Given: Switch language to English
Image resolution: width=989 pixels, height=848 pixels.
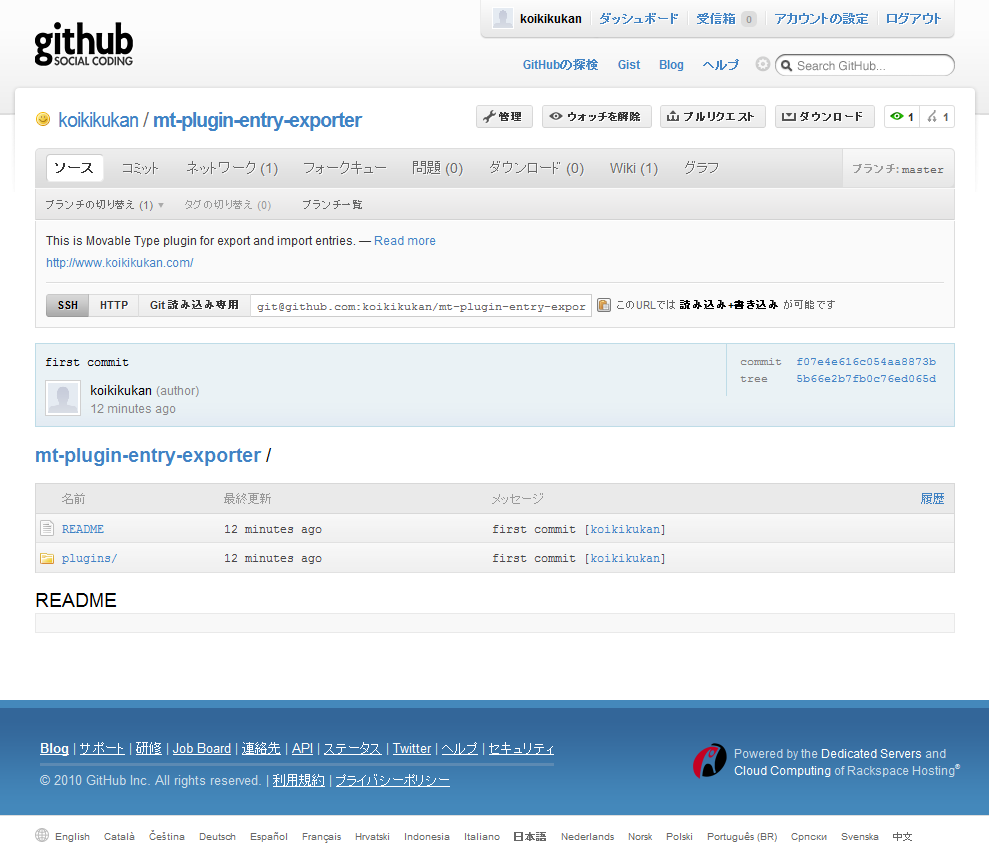Looking at the screenshot, I should pos(72,836).
